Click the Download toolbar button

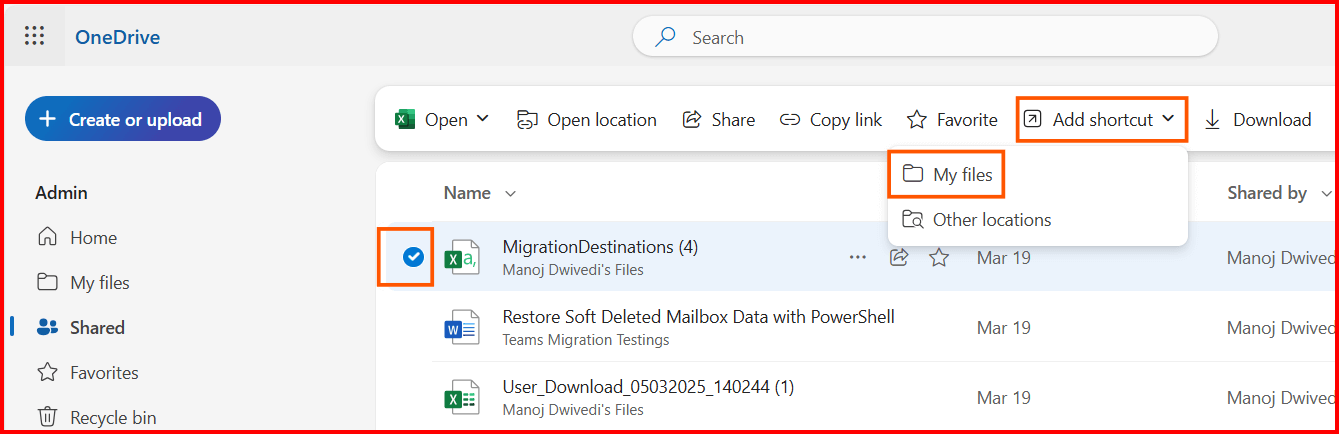pyautogui.click(x=1257, y=120)
